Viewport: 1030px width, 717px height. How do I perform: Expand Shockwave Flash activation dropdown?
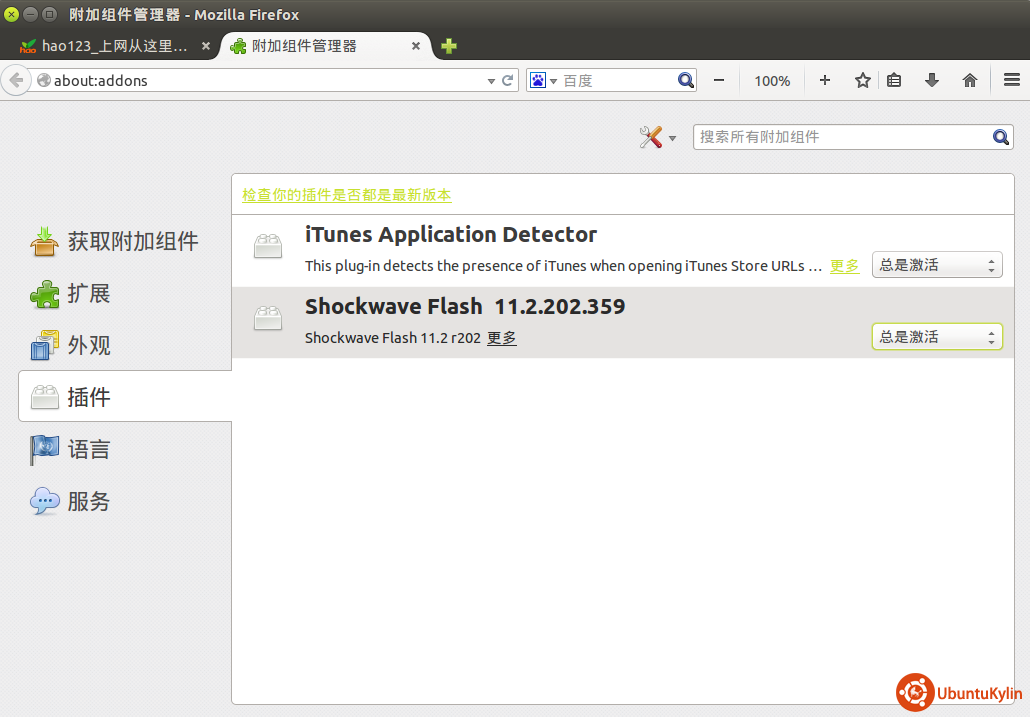[x=936, y=338]
